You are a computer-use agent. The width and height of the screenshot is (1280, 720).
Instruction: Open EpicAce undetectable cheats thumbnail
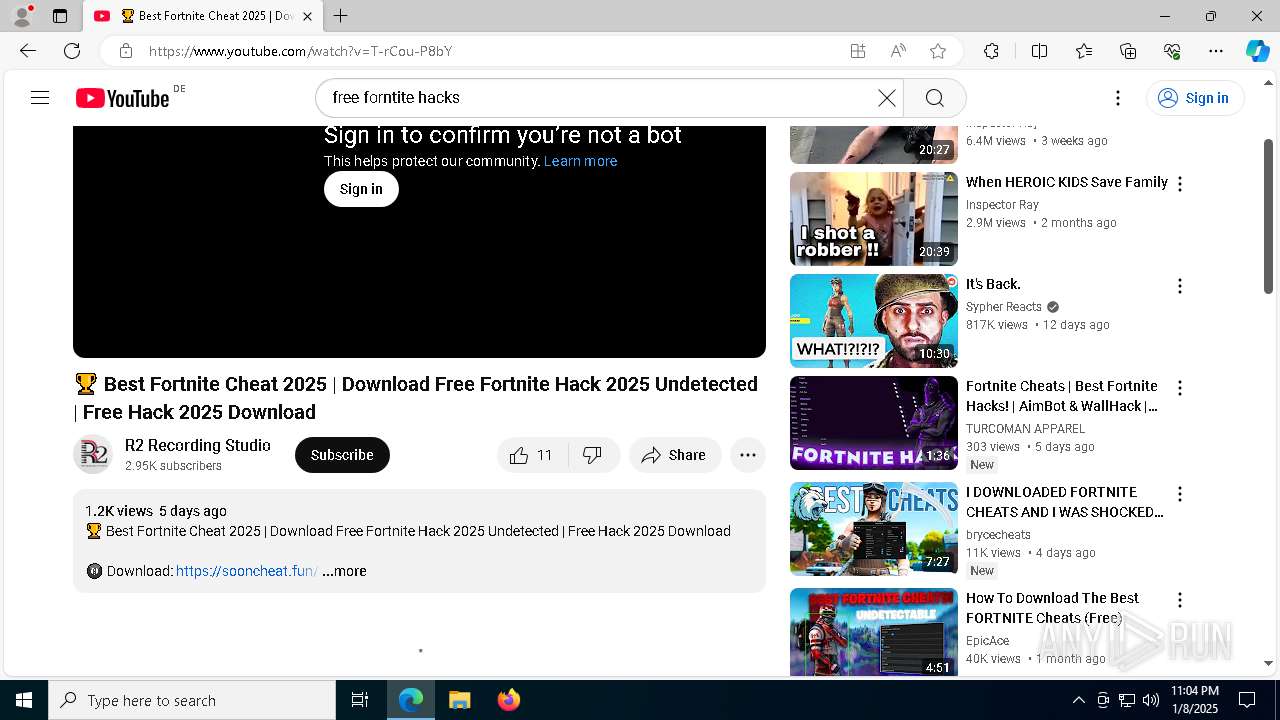coord(874,633)
